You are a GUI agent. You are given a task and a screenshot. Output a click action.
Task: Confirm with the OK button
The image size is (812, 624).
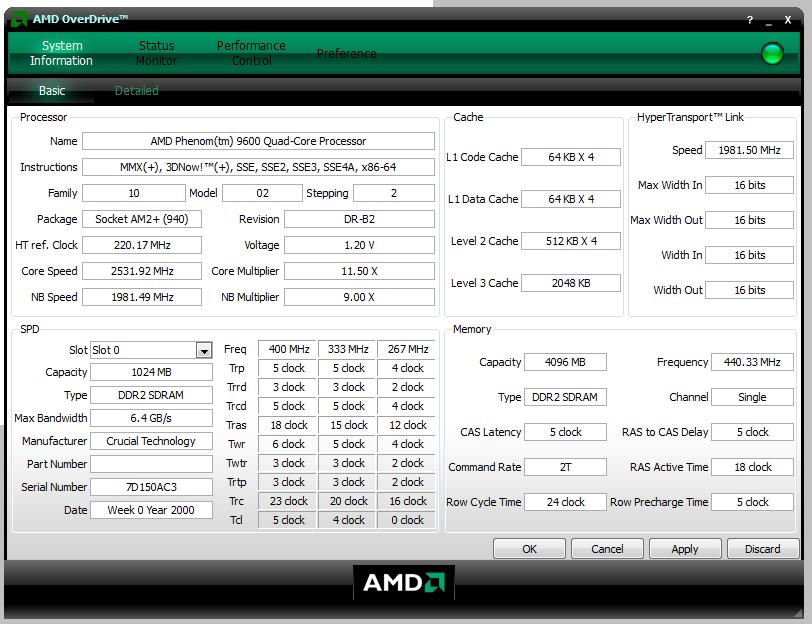pos(529,549)
